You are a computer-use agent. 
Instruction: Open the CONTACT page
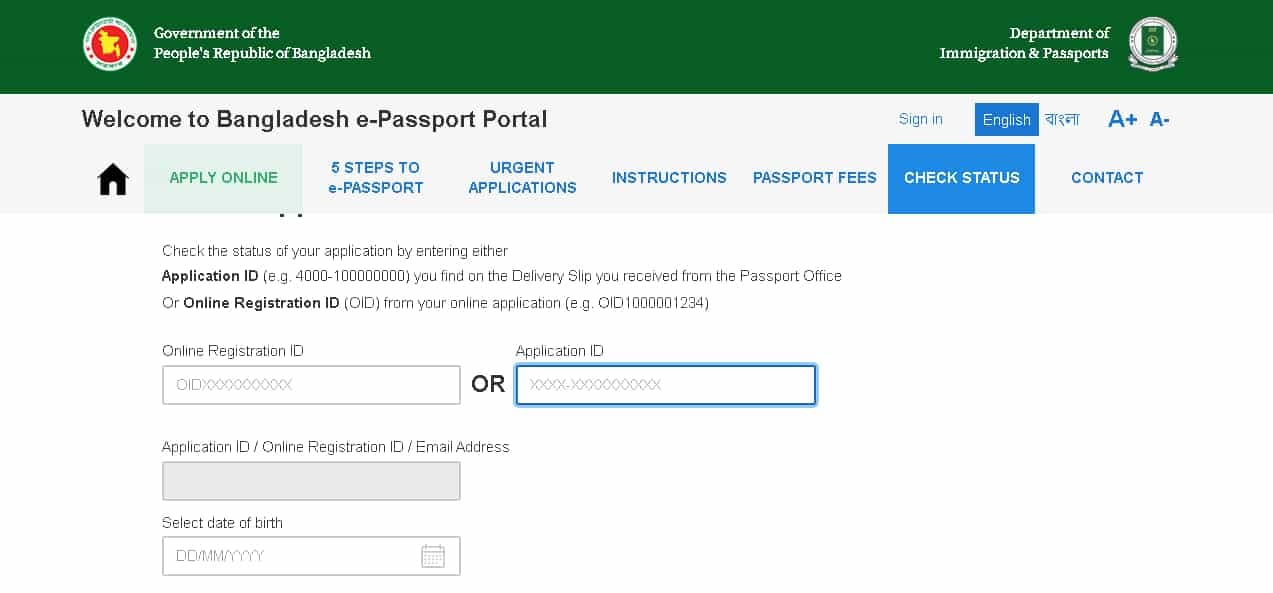(1107, 178)
